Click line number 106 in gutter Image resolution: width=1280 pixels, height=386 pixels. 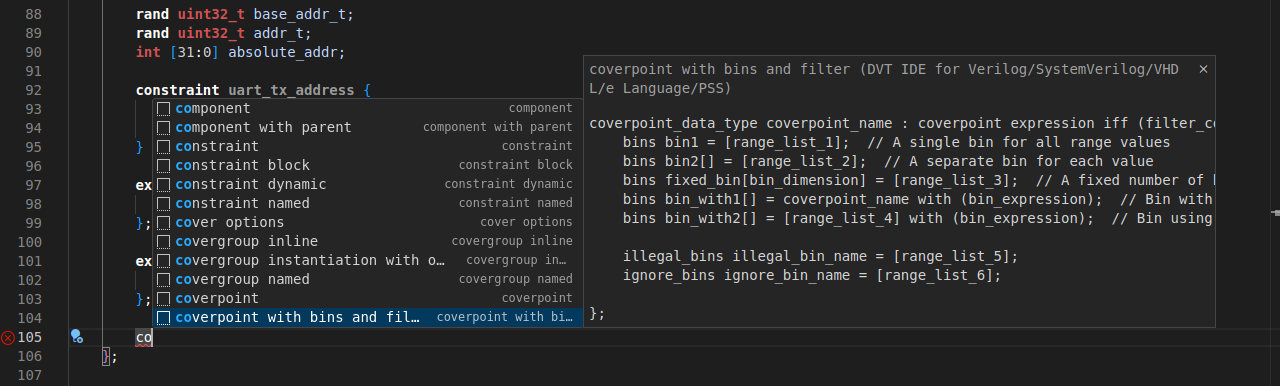[30, 356]
